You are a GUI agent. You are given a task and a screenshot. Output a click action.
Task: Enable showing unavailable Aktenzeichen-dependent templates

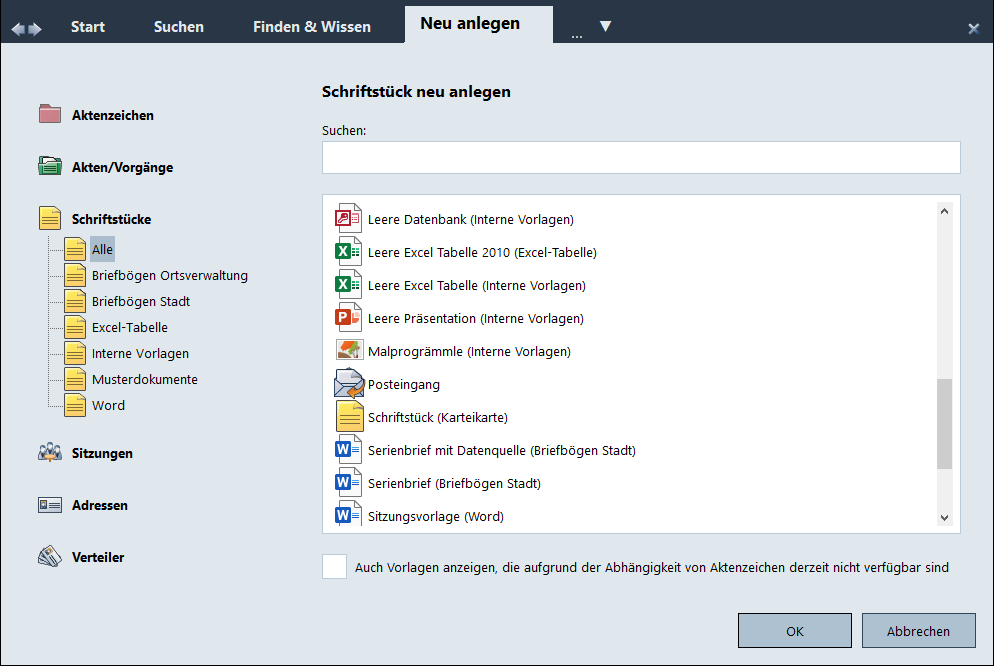tap(334, 567)
